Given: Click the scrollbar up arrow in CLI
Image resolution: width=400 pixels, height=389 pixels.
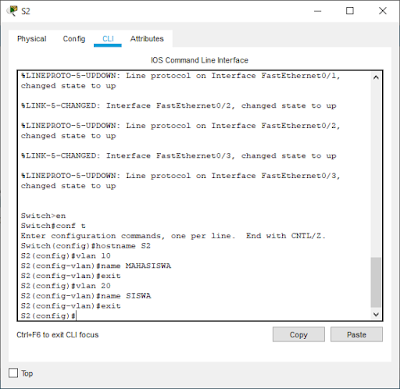Looking at the screenshot, I should (376, 77).
